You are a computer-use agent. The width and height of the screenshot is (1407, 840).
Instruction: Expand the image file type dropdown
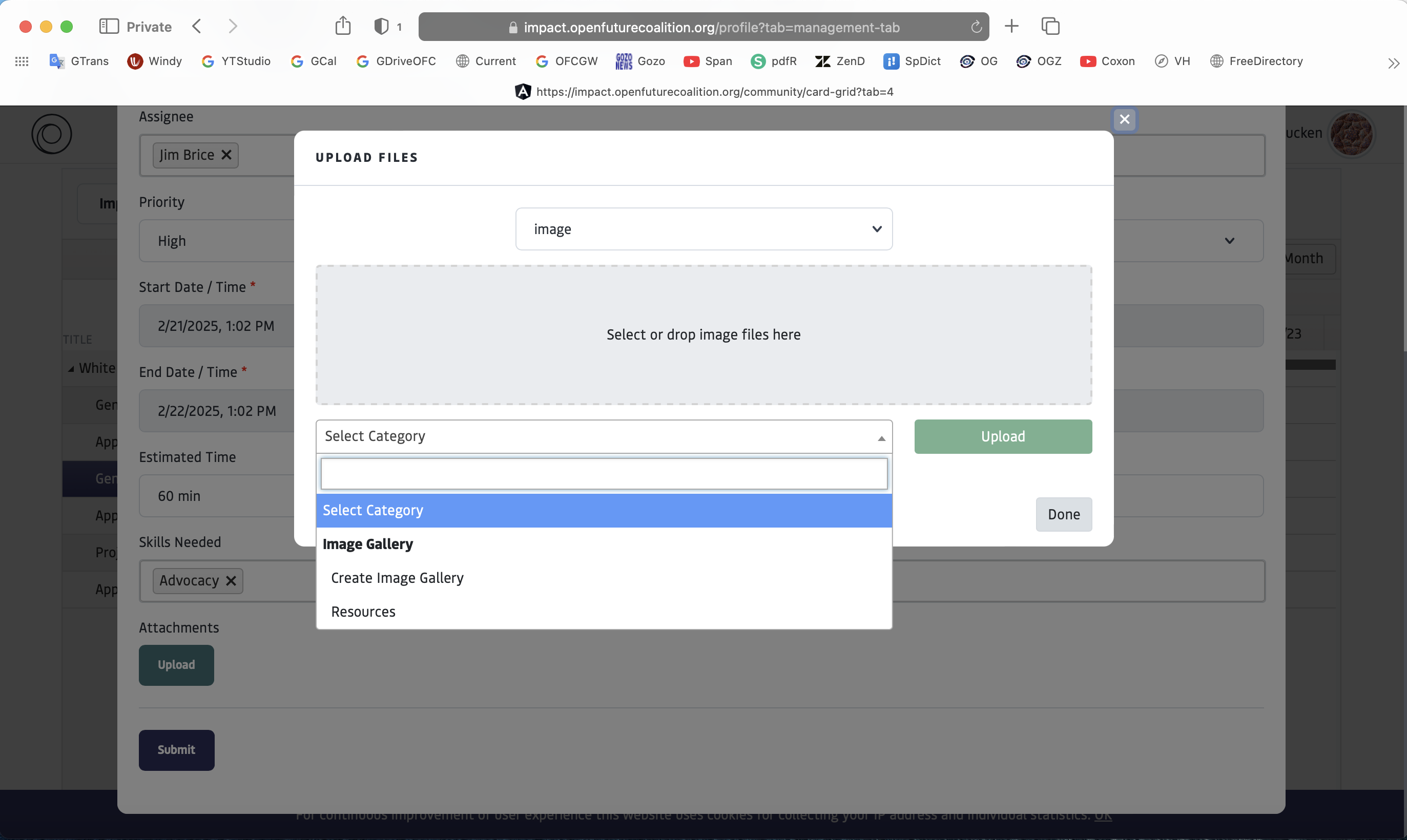pyautogui.click(x=703, y=229)
